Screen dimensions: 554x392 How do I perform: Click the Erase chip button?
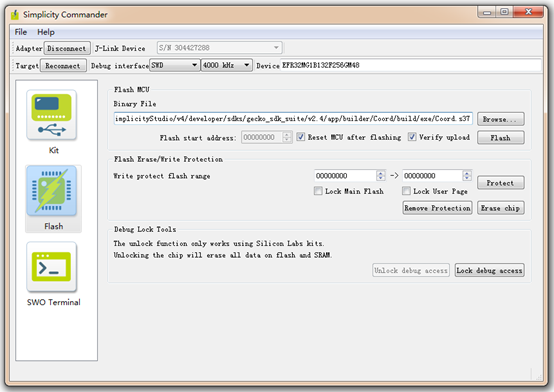coord(500,208)
